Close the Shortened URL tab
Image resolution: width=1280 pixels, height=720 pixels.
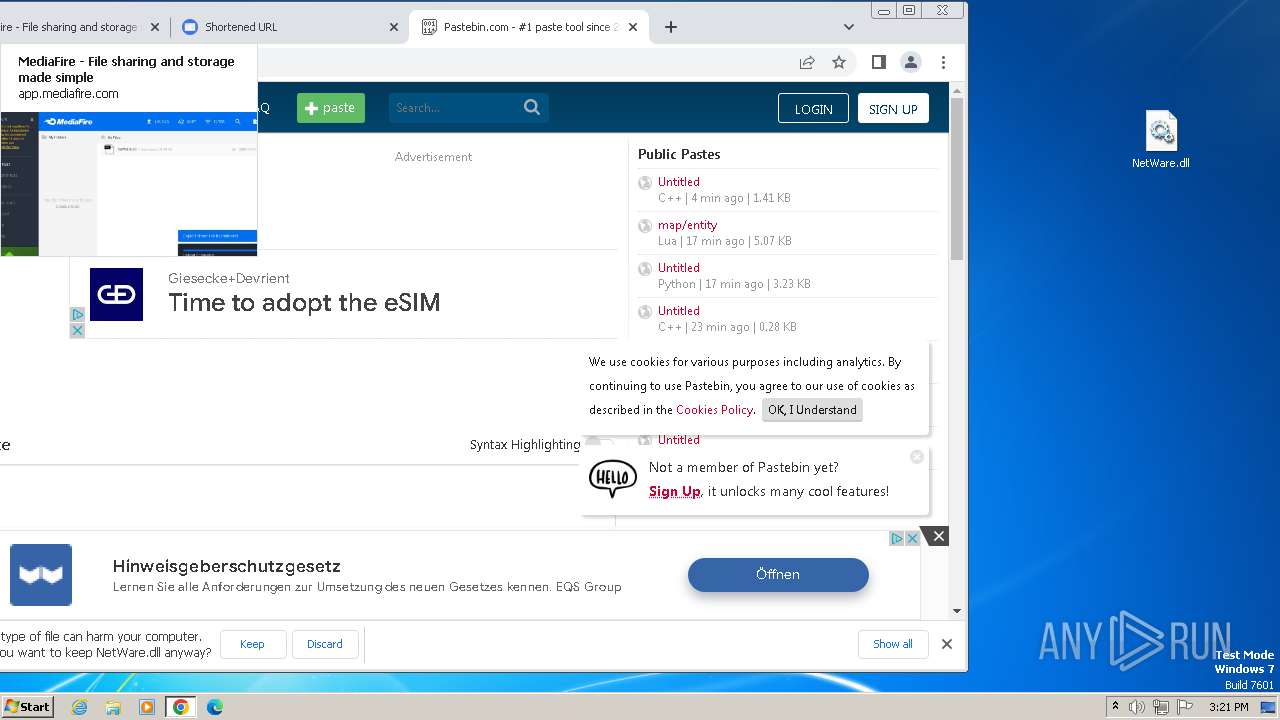tap(394, 27)
